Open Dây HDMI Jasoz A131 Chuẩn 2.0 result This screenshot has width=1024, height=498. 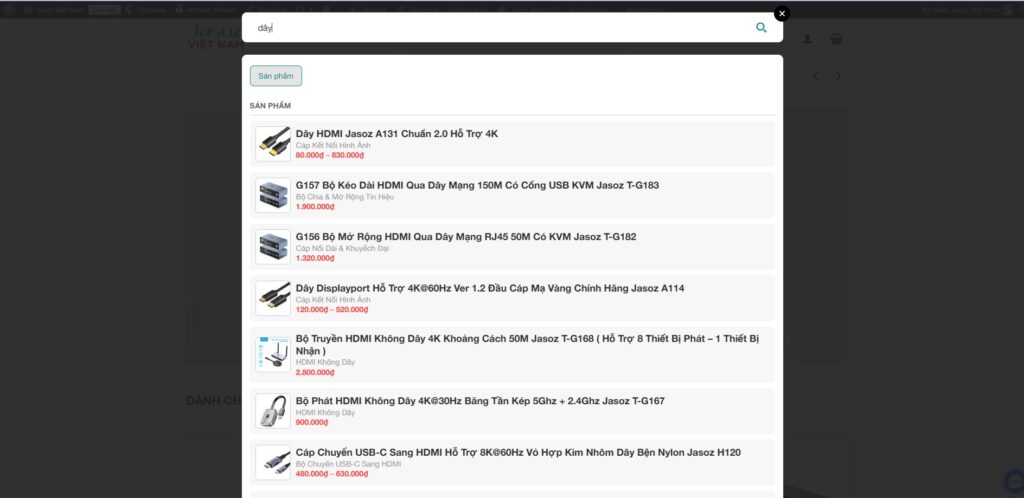(512, 144)
